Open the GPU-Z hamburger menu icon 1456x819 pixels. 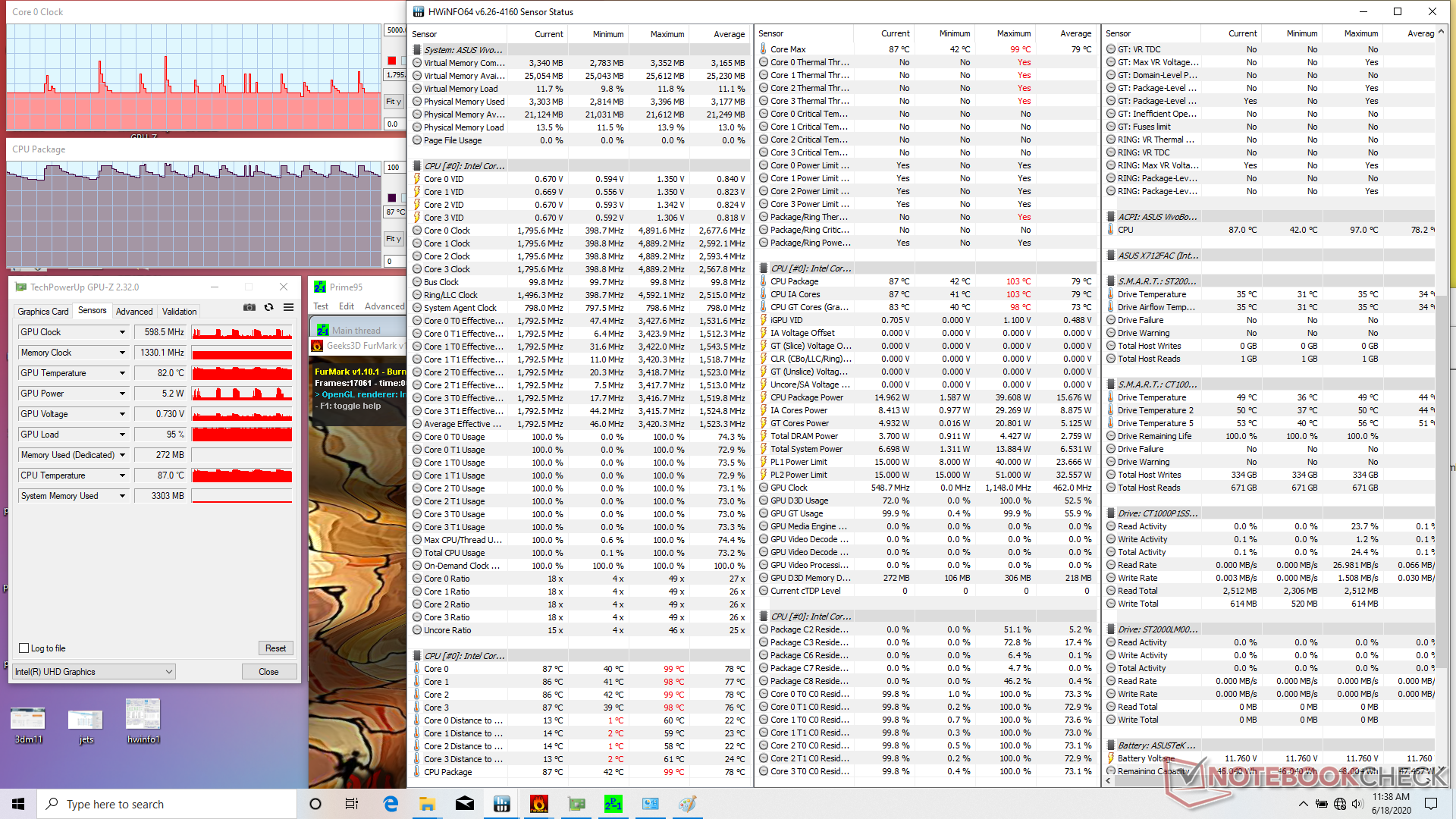pyautogui.click(x=288, y=307)
